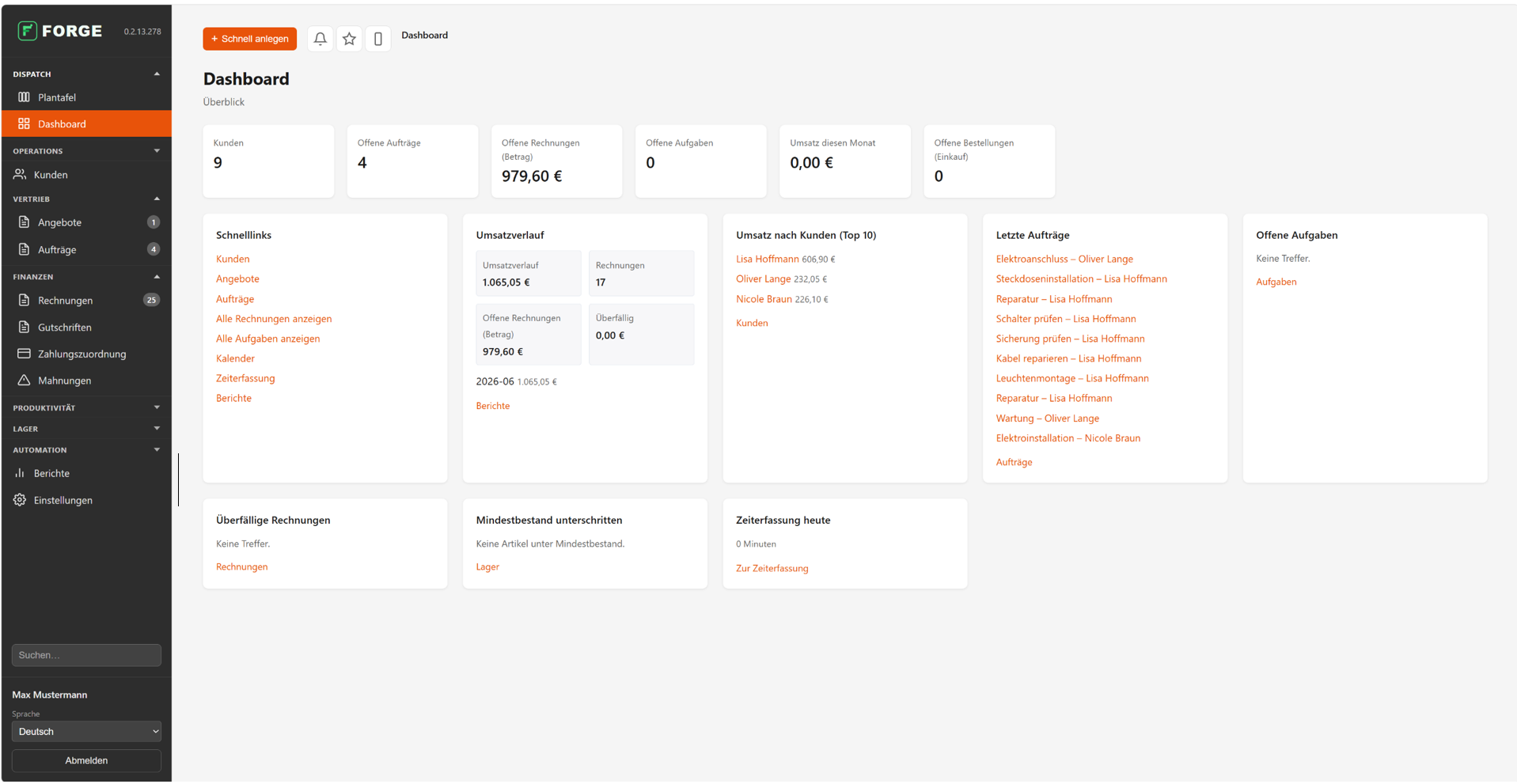Click the favorites star icon
This screenshot has width=1517, height=784.
pyautogui.click(x=349, y=38)
